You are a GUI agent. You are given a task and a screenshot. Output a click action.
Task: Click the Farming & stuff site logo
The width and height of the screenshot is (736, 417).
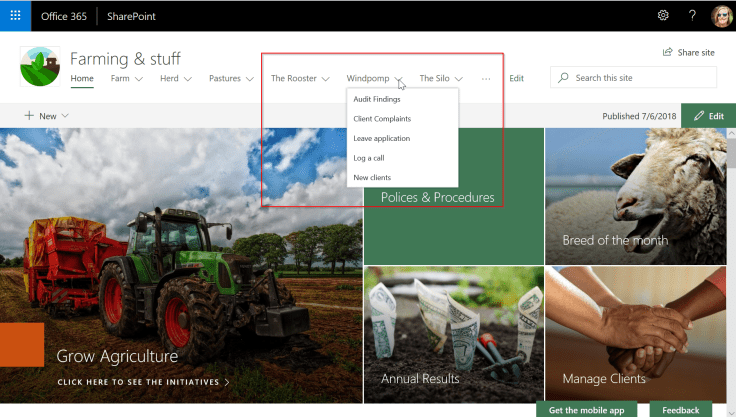point(40,67)
